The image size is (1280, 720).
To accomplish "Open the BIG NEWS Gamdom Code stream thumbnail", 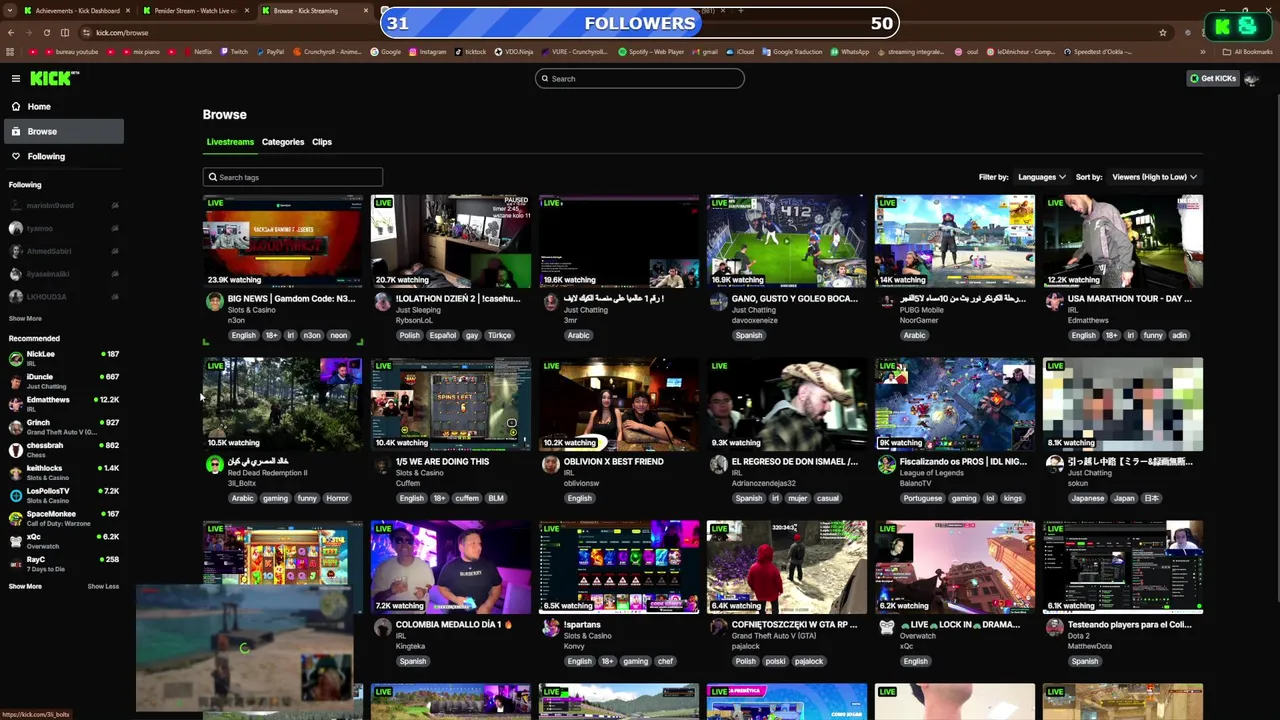I will pyautogui.click(x=283, y=241).
